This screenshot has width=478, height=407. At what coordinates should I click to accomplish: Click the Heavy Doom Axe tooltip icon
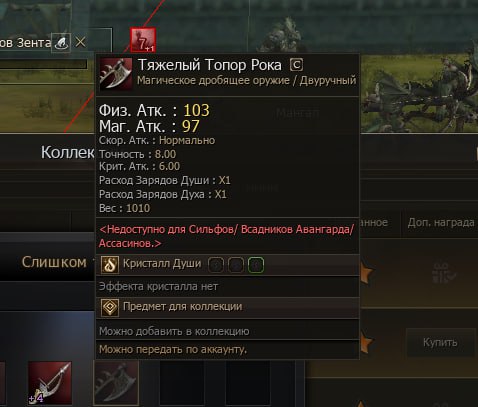pyautogui.click(x=116, y=74)
